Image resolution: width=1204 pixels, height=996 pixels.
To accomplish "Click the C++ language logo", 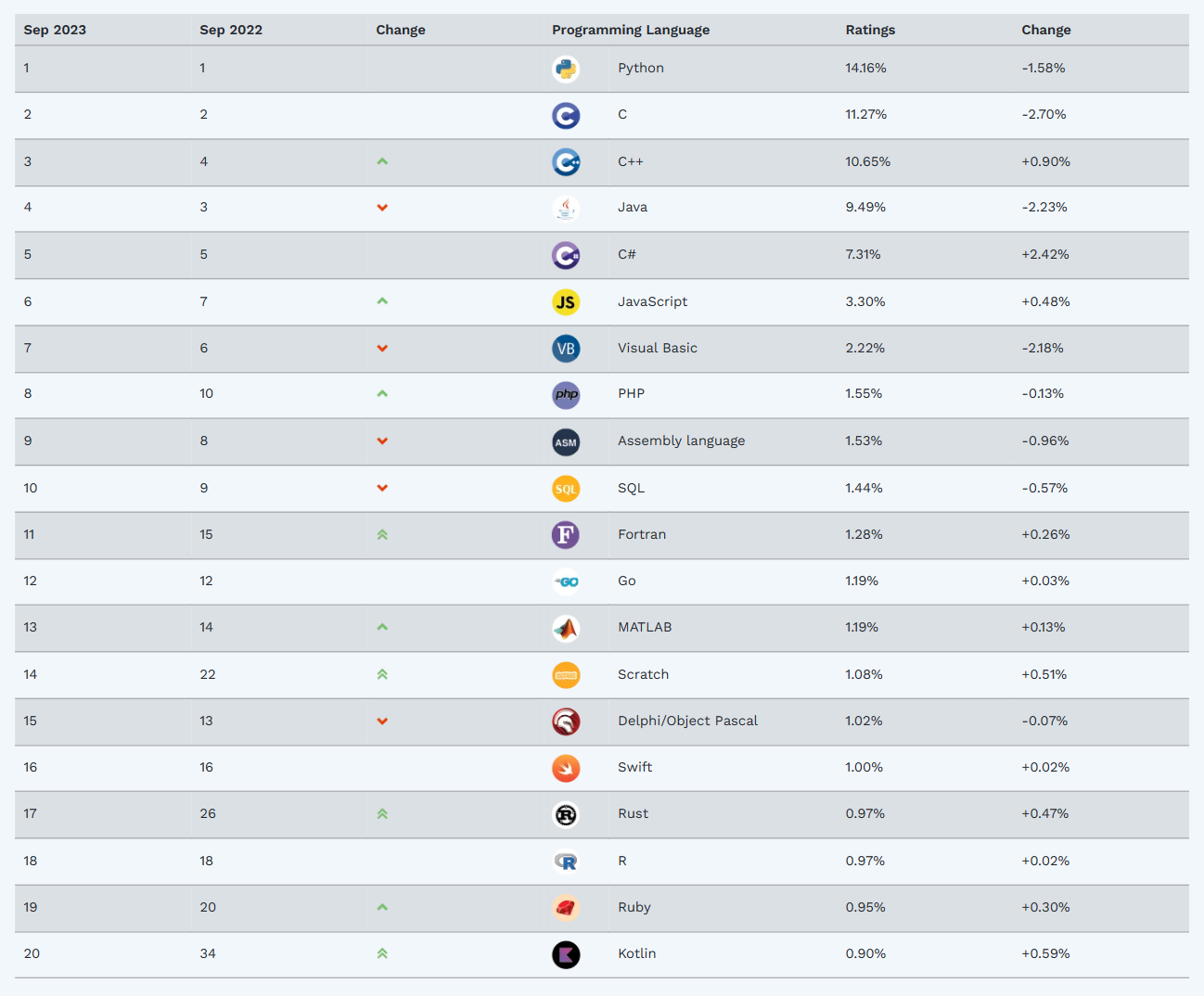I will coord(566,162).
